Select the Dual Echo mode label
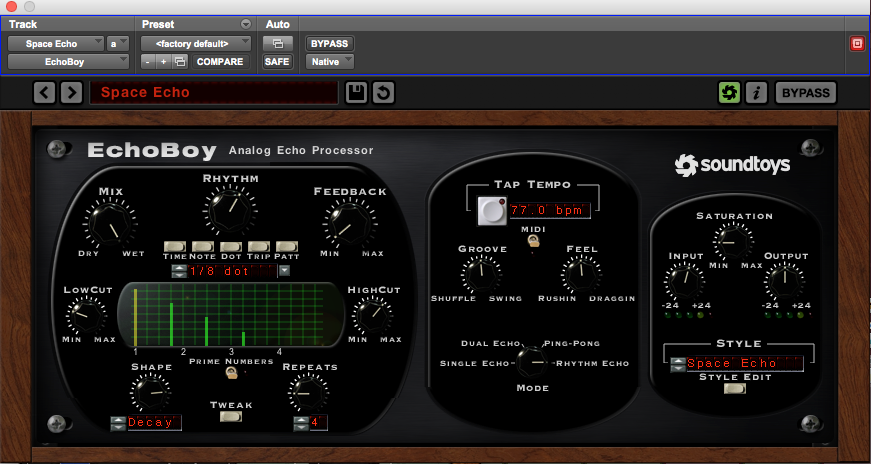Viewport: 871px width, 464px height. pyautogui.click(x=490, y=343)
